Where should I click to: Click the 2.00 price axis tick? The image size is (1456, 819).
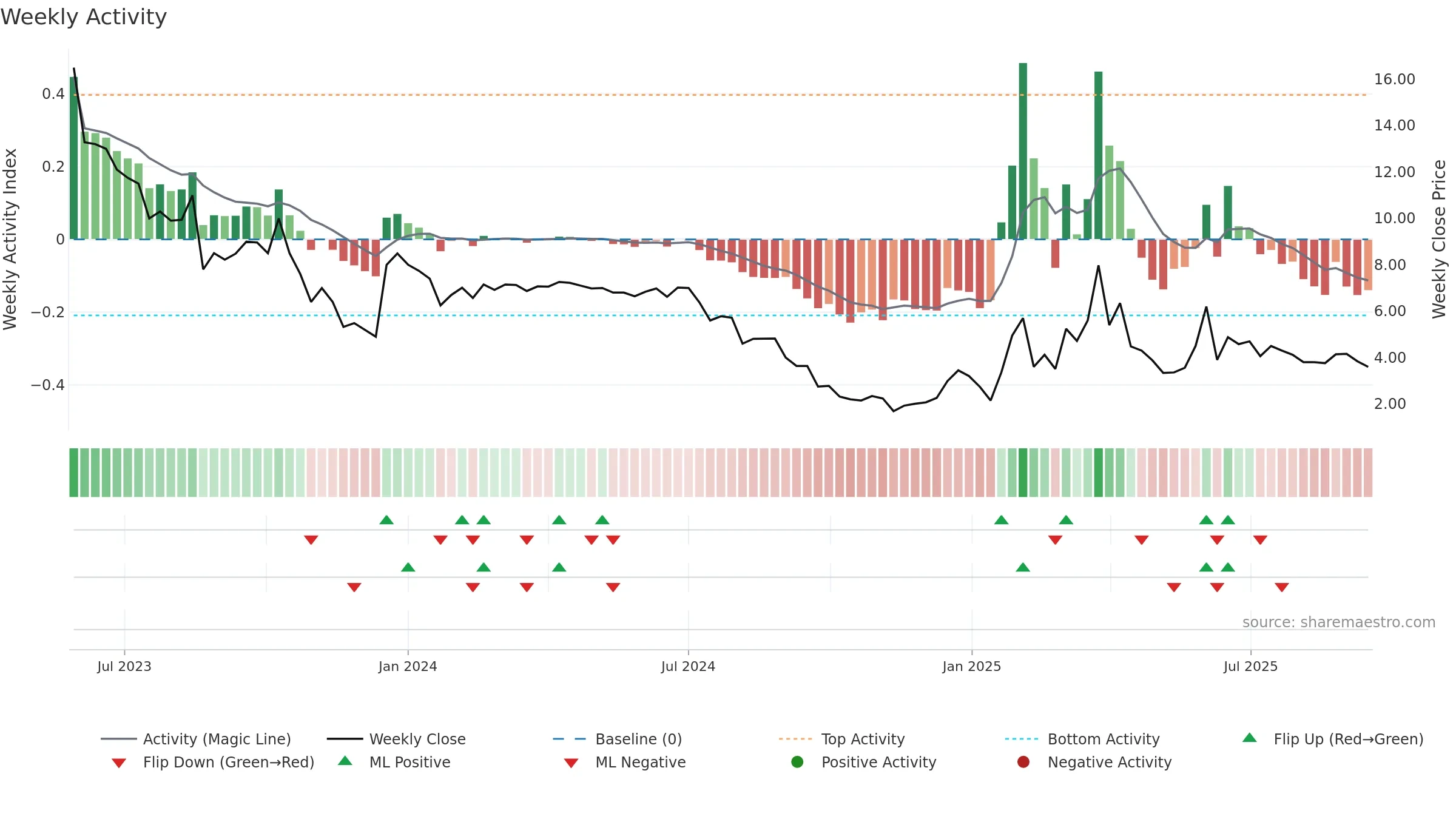click(1390, 403)
